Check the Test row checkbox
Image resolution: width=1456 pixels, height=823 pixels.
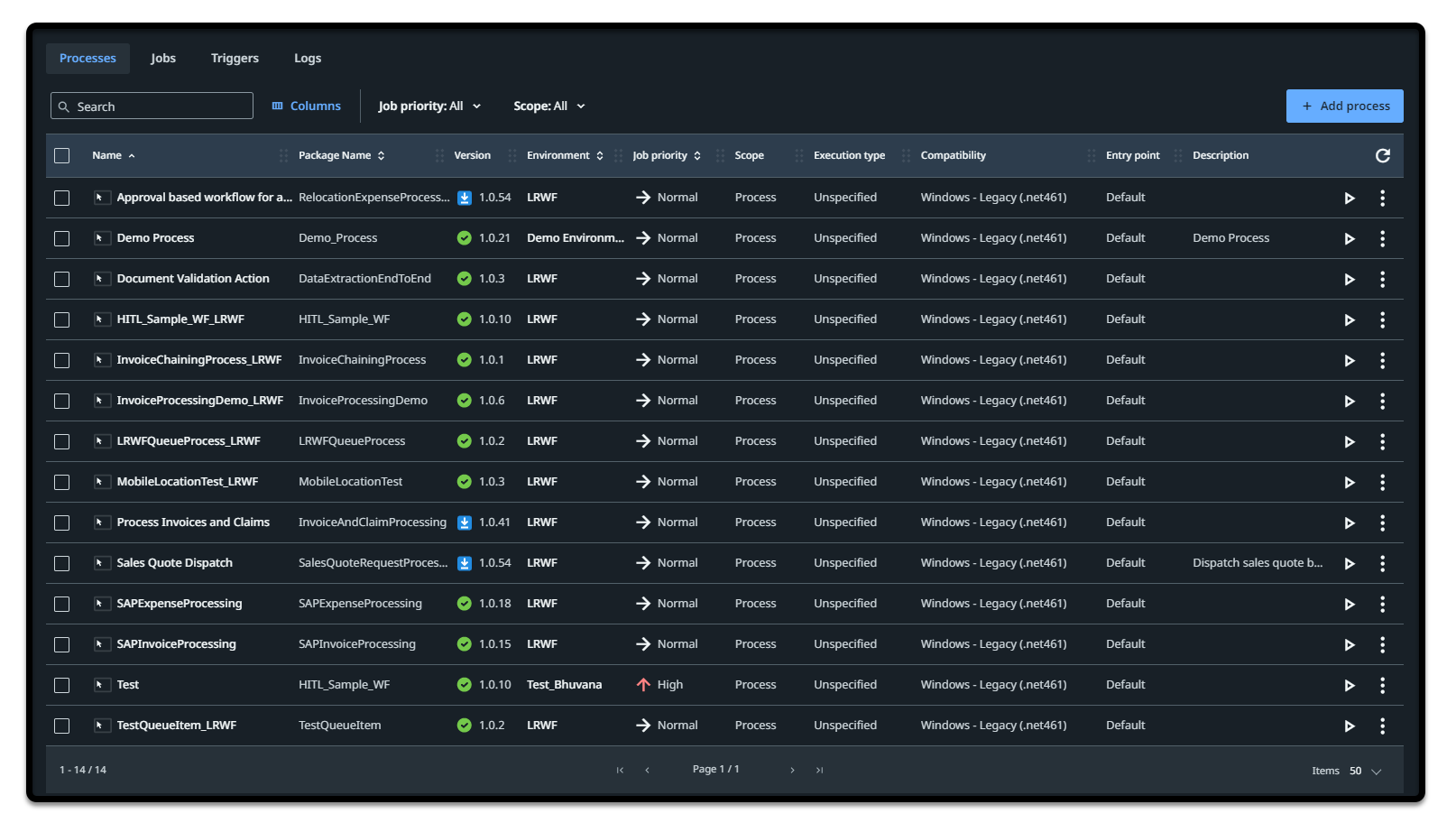click(x=62, y=686)
